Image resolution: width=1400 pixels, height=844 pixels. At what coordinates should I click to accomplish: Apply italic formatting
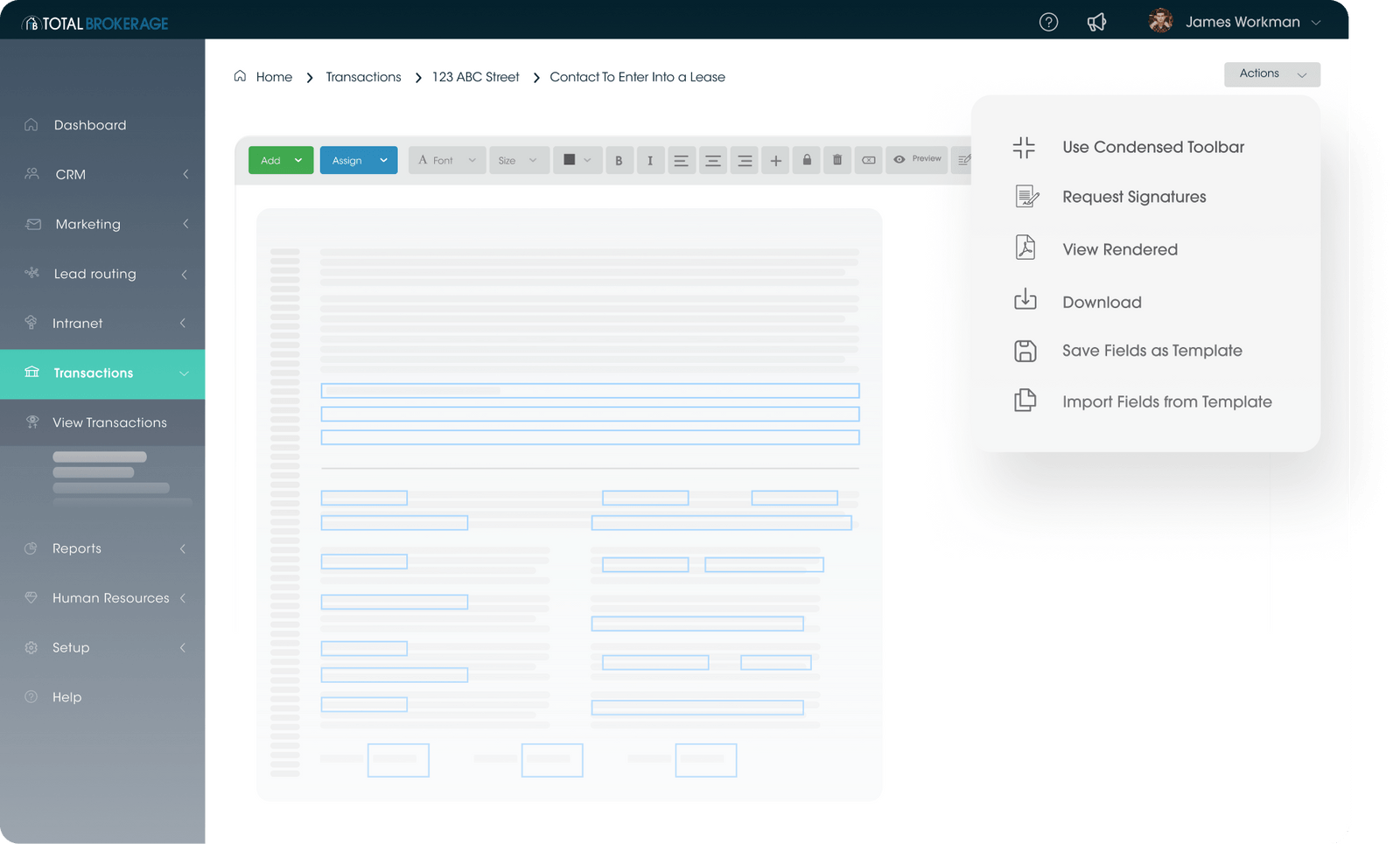[650, 160]
